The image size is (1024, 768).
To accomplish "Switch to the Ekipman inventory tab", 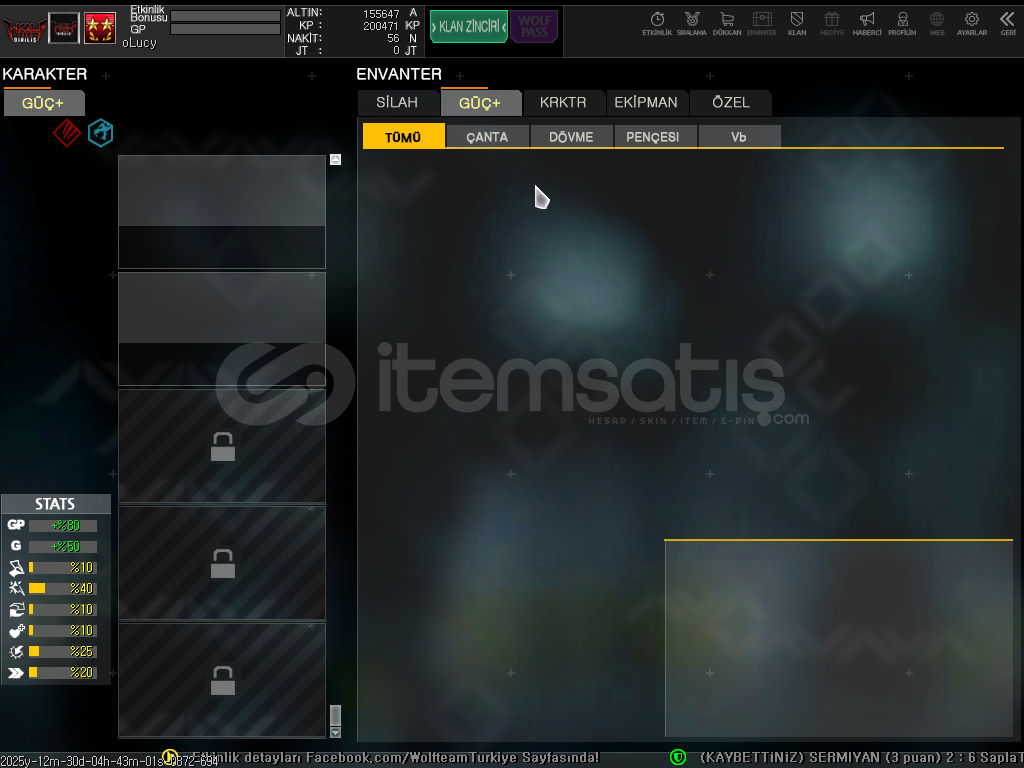I will pyautogui.click(x=646, y=103).
